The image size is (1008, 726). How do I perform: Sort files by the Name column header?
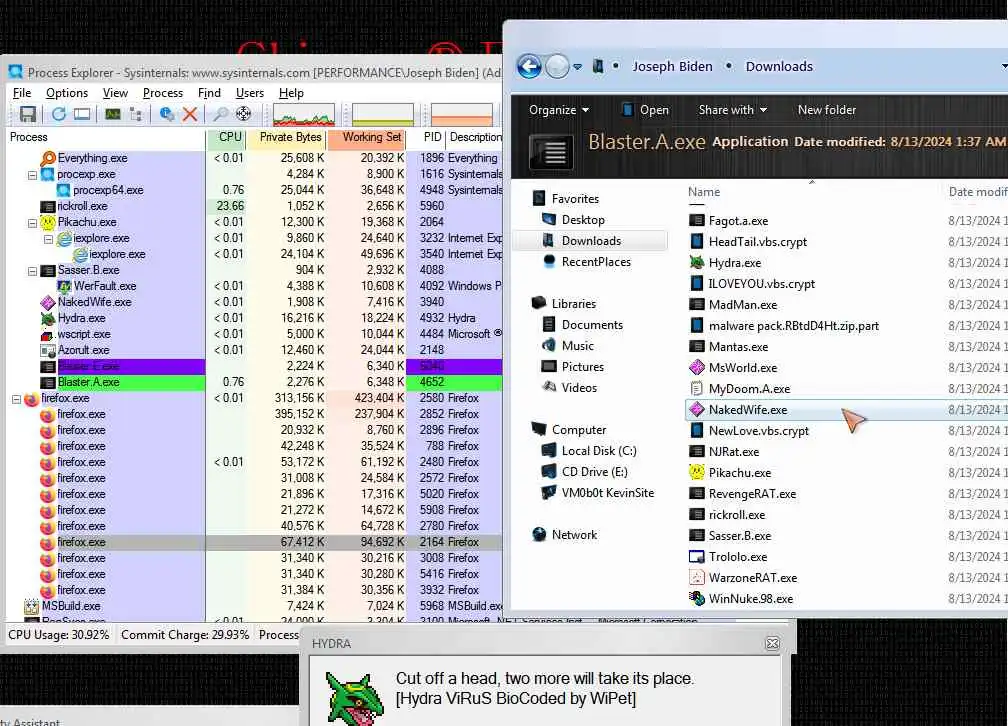click(x=704, y=192)
